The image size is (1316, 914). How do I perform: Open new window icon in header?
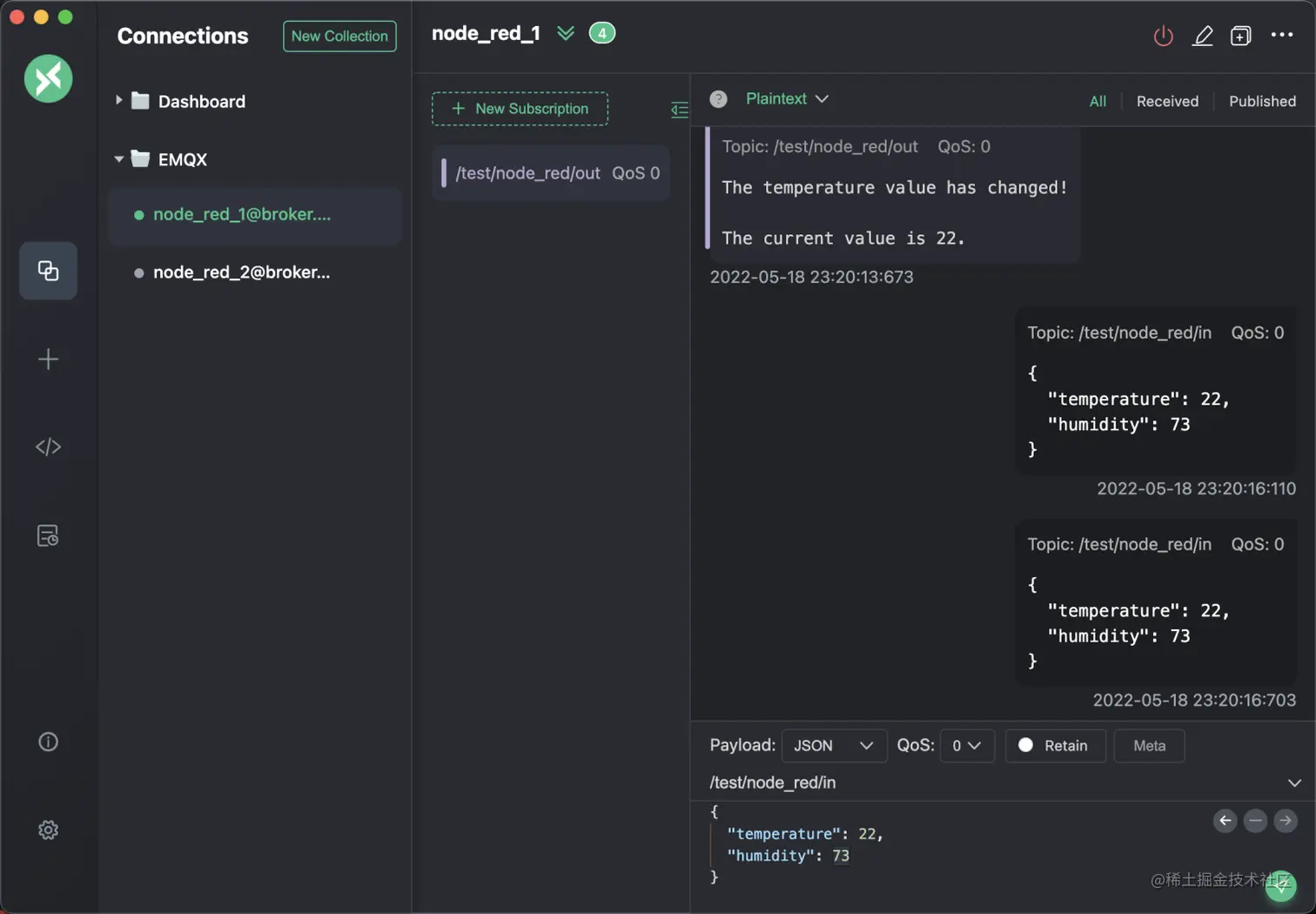(x=1240, y=36)
